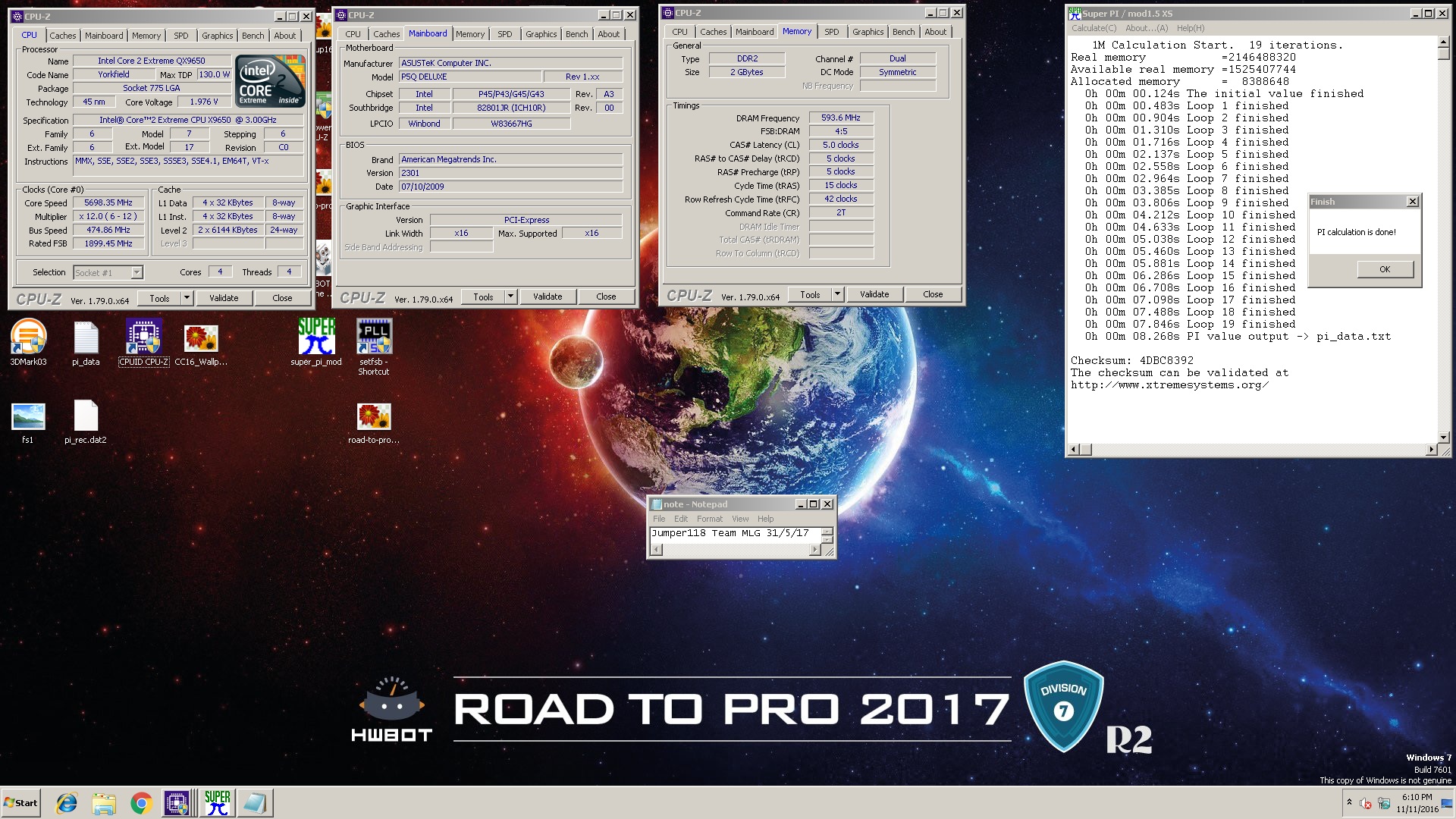The image size is (1456, 819).
Task: Open Notepad File menu
Action: [659, 519]
